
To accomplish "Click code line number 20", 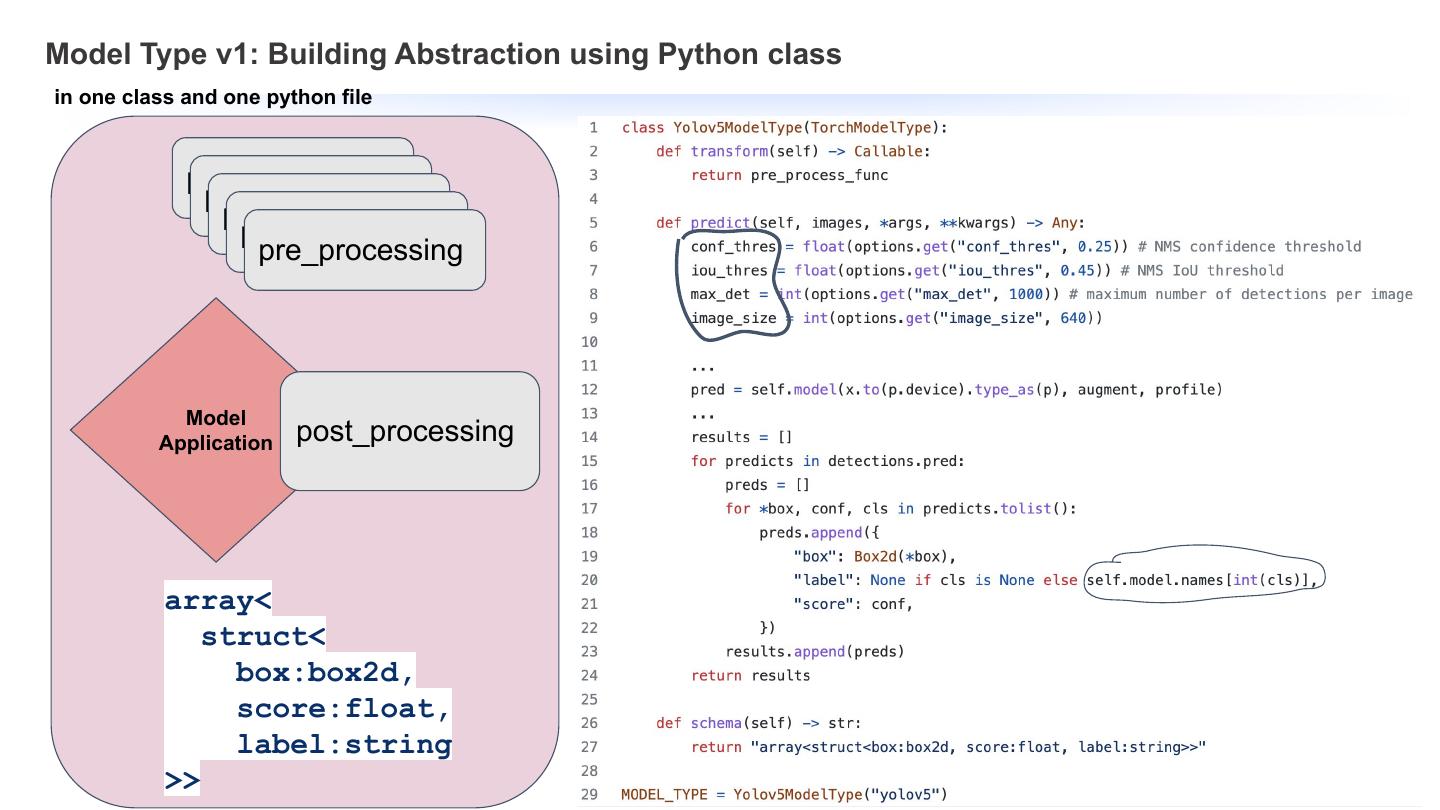I will pyautogui.click(x=590, y=580).
